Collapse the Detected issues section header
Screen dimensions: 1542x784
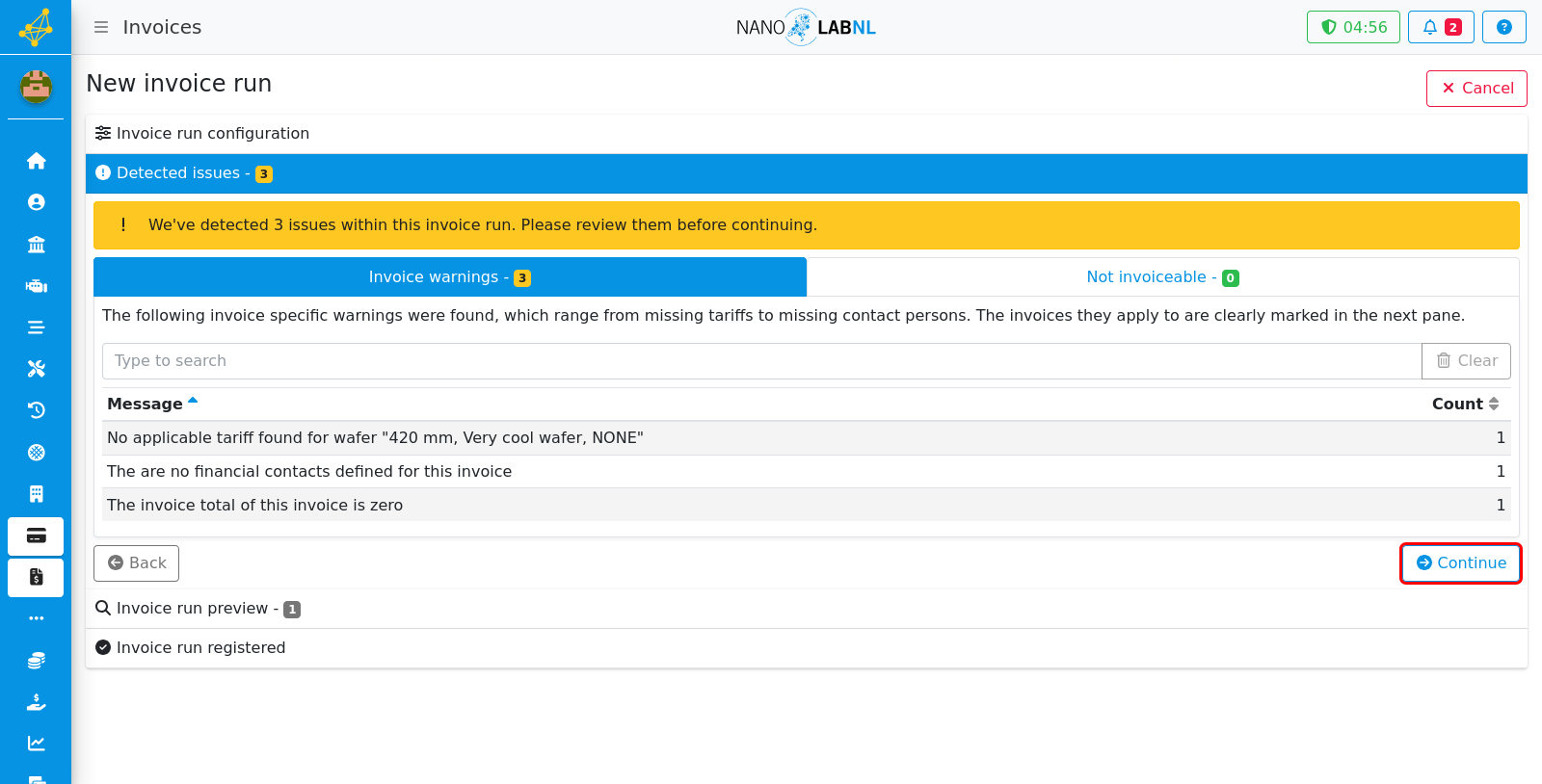click(807, 173)
